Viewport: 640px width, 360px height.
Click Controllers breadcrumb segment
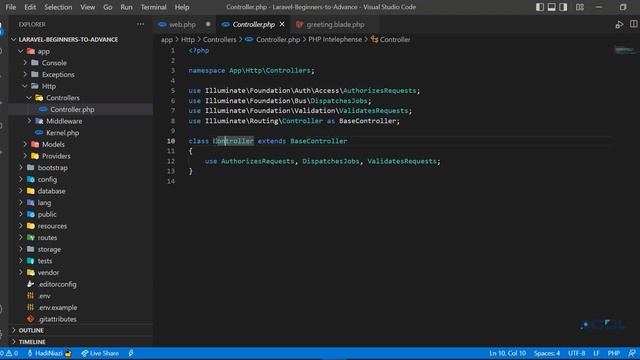(220, 40)
